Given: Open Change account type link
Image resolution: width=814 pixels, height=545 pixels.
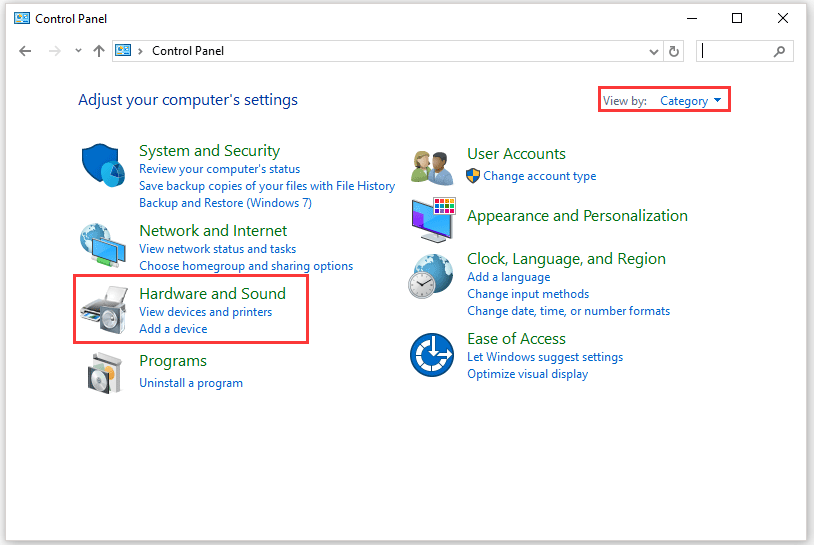Looking at the screenshot, I should tap(539, 176).
